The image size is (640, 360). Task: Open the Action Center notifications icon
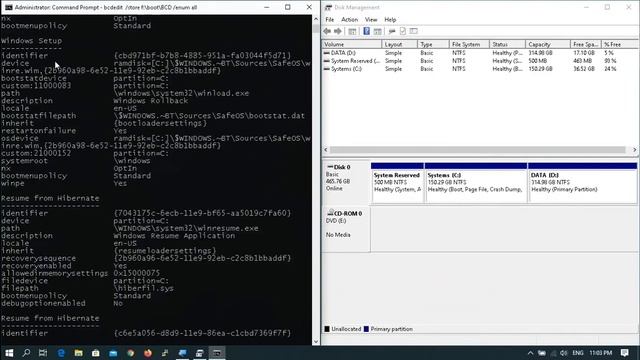pos(624,353)
